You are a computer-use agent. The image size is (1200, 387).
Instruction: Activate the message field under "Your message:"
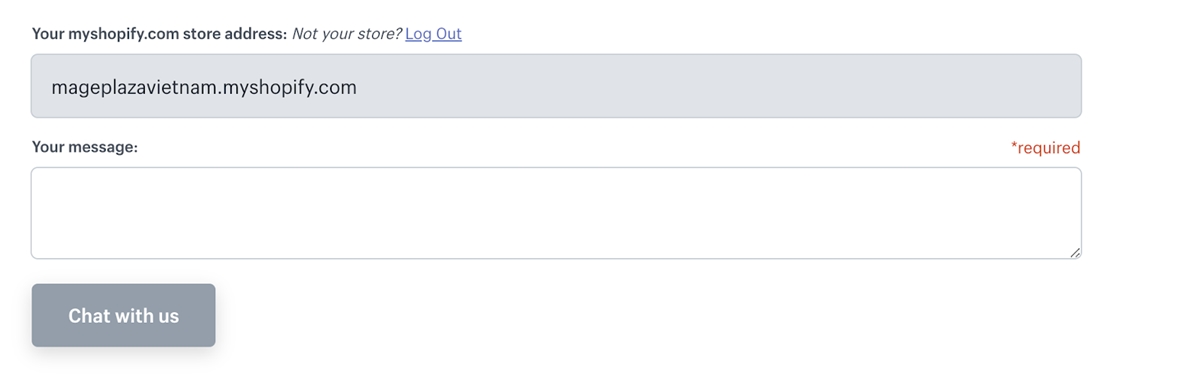coord(556,213)
